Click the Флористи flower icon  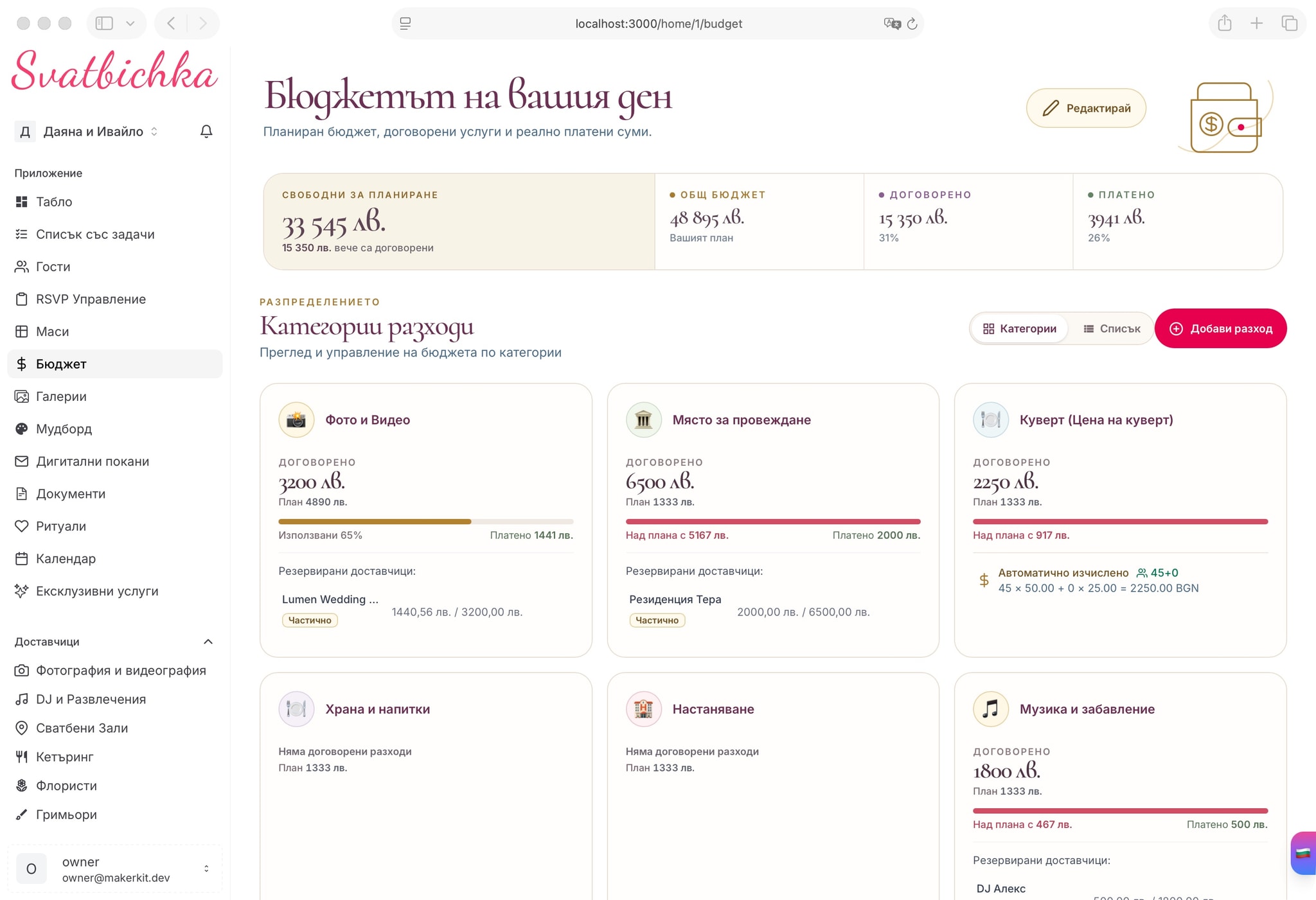(x=22, y=785)
